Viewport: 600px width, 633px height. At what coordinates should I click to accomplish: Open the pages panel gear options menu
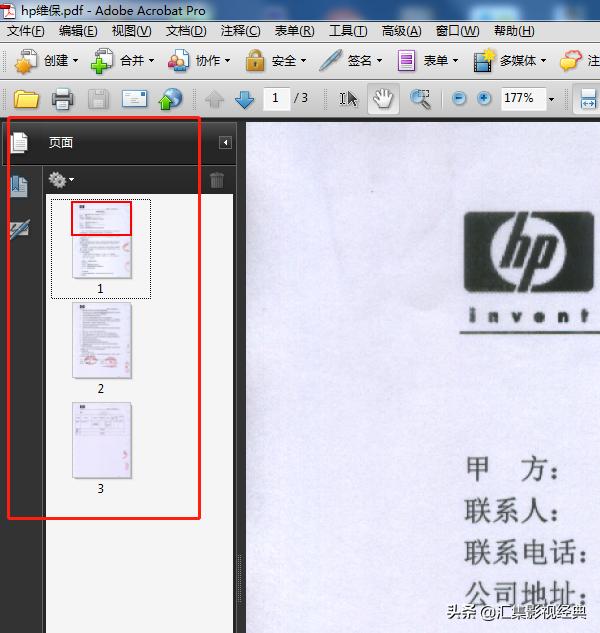tap(61, 180)
